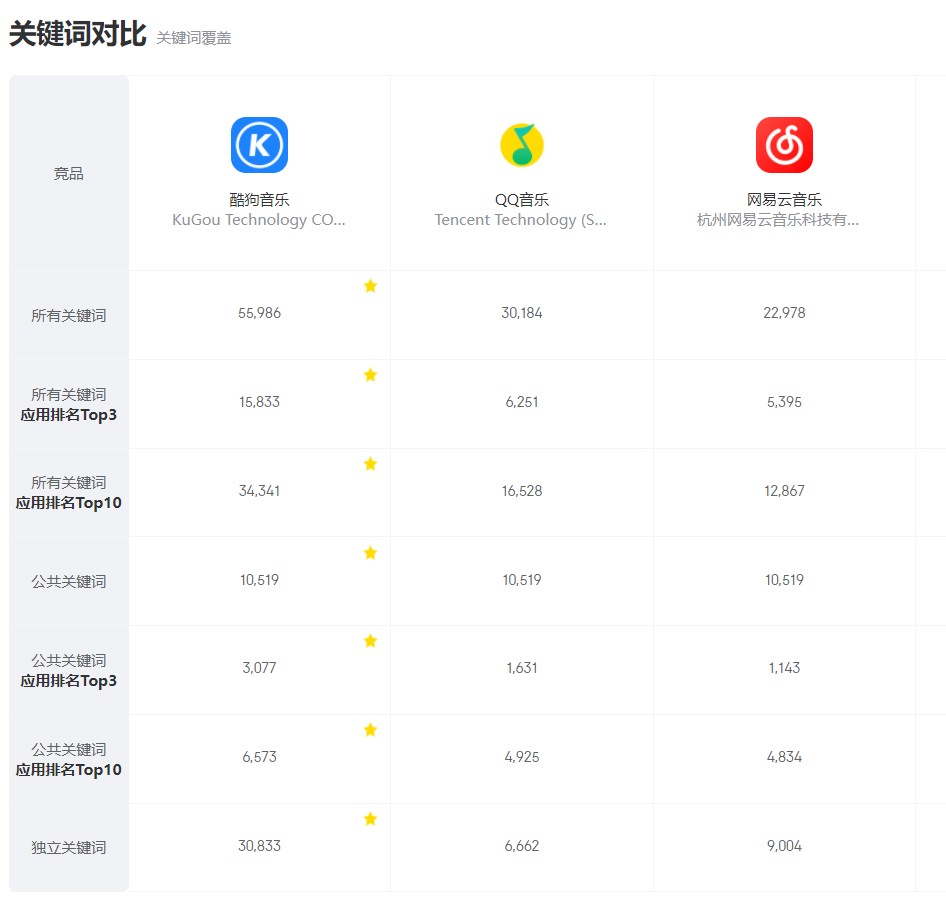Select the 竞品 header cell
The width and height of the screenshot is (946, 899).
(x=68, y=172)
